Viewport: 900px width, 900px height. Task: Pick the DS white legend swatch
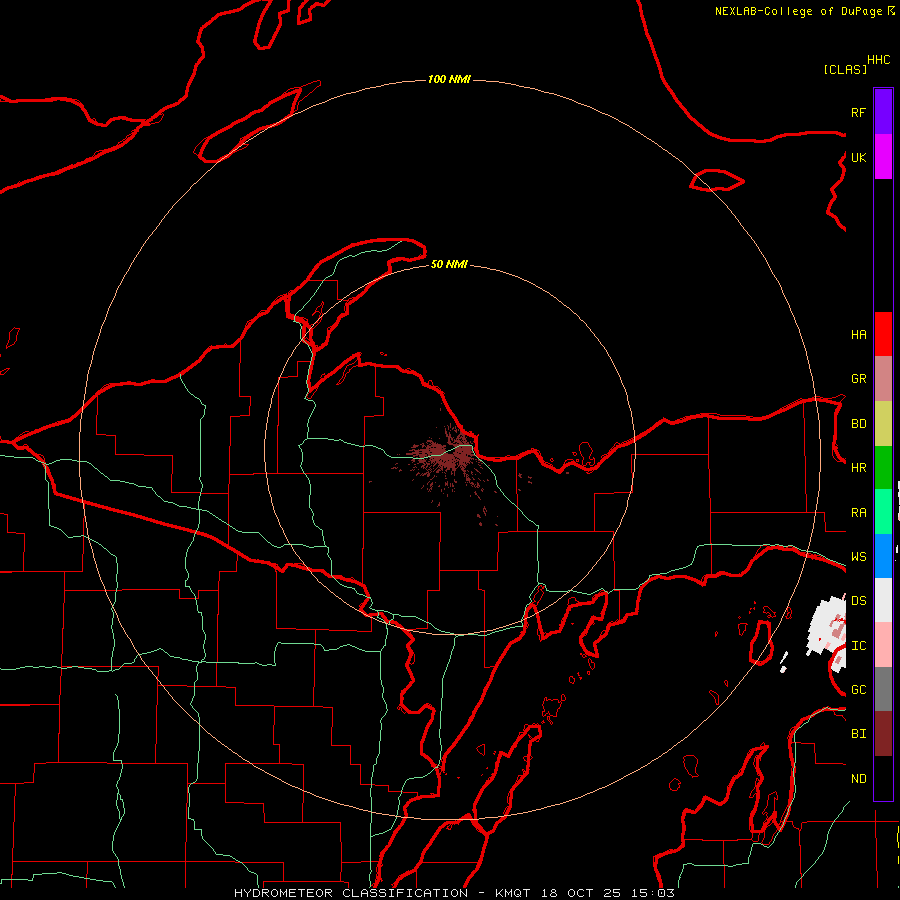(x=883, y=600)
